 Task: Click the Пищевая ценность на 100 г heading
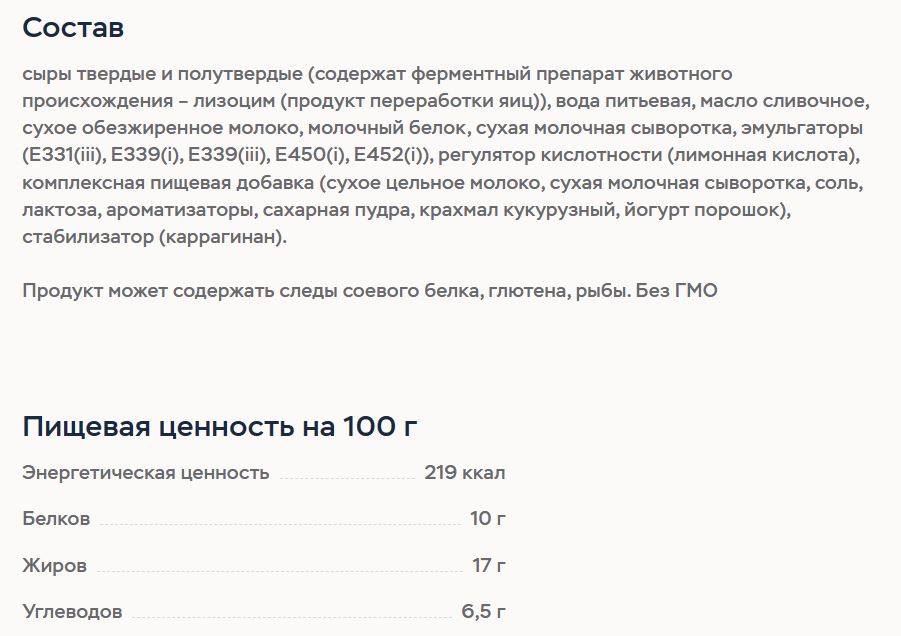click(x=220, y=426)
